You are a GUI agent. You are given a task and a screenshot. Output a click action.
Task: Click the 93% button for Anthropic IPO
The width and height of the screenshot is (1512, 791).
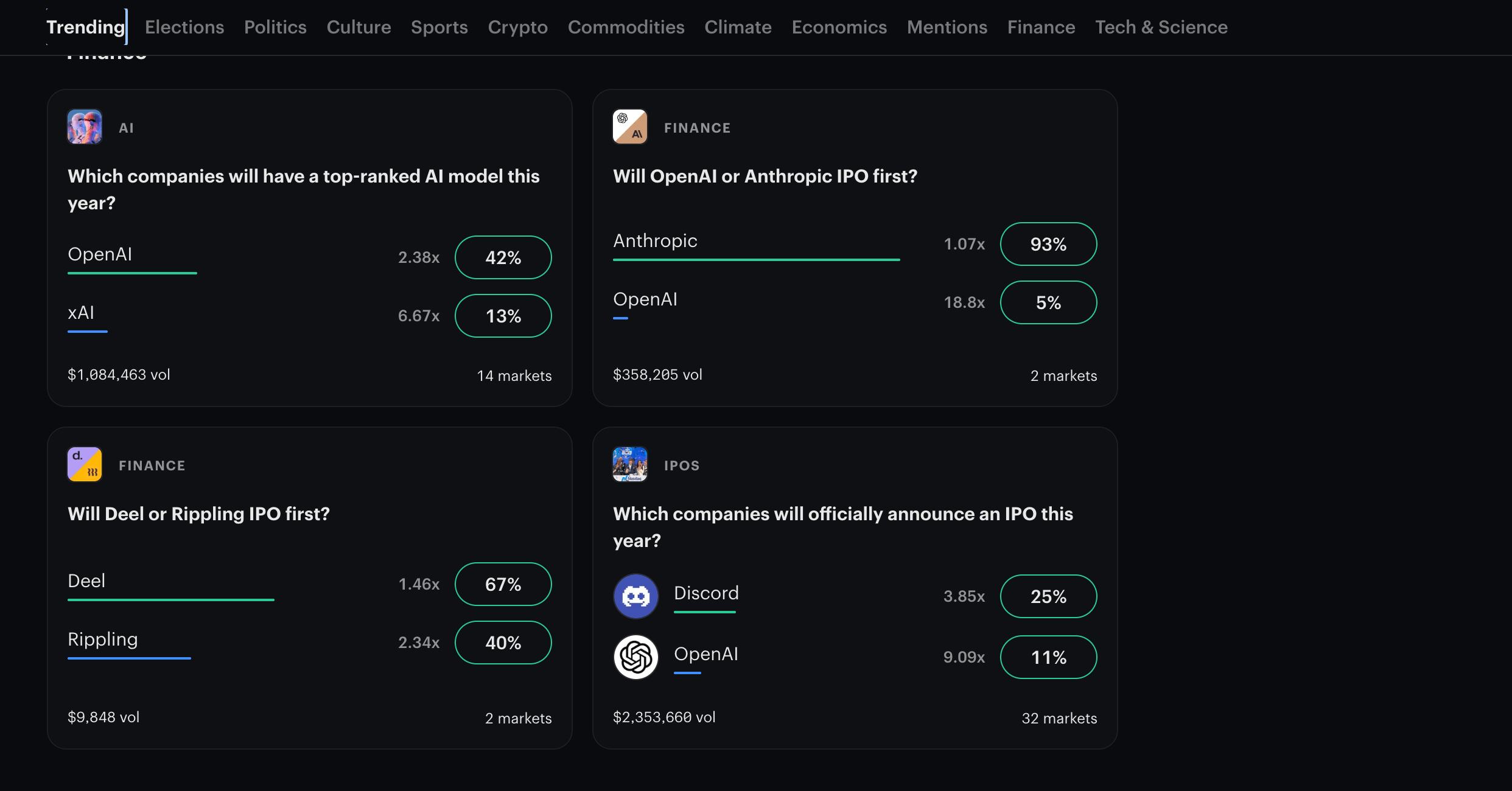[1049, 244]
